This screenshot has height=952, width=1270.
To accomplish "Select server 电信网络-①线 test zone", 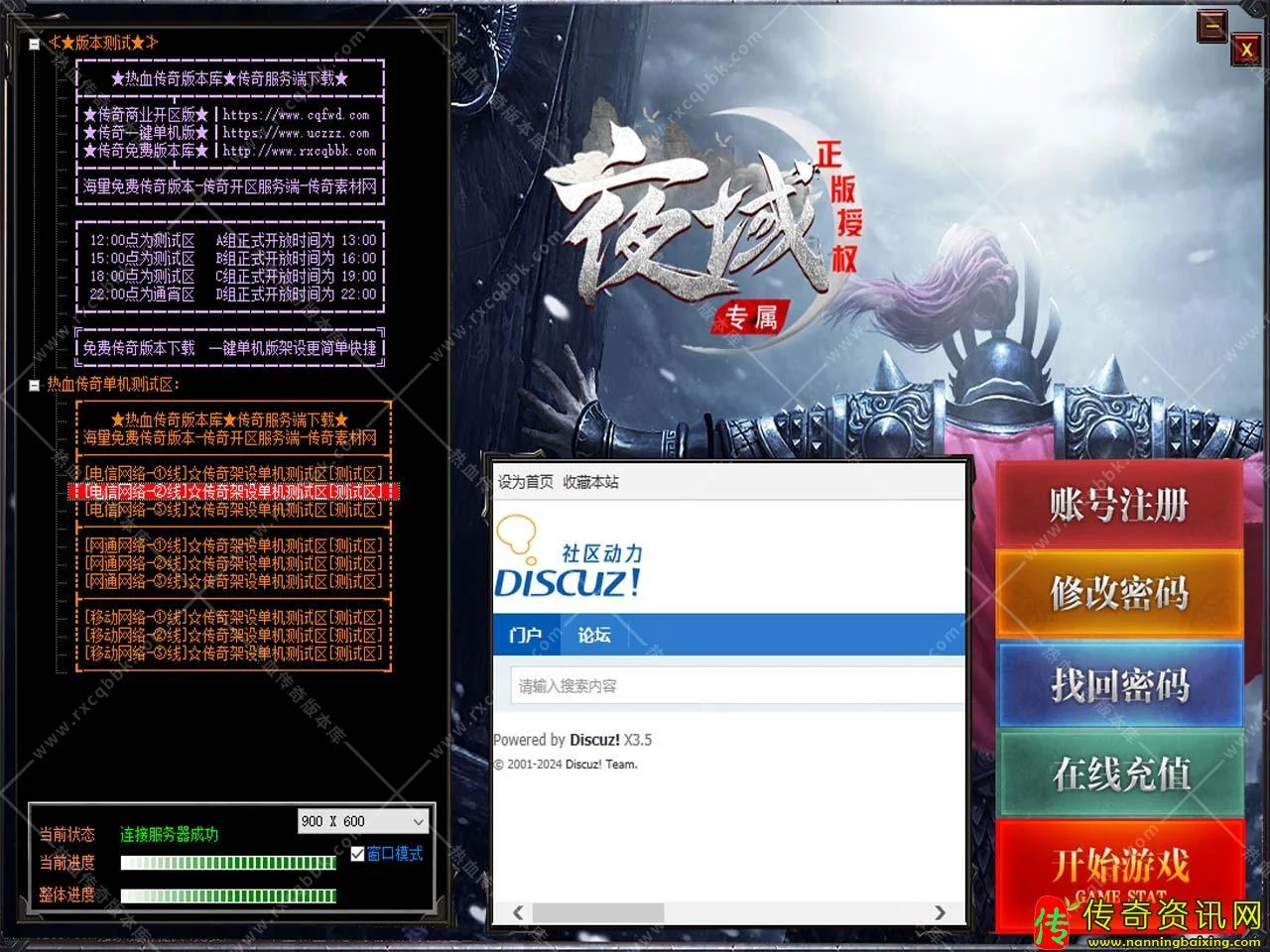I will click(x=233, y=473).
